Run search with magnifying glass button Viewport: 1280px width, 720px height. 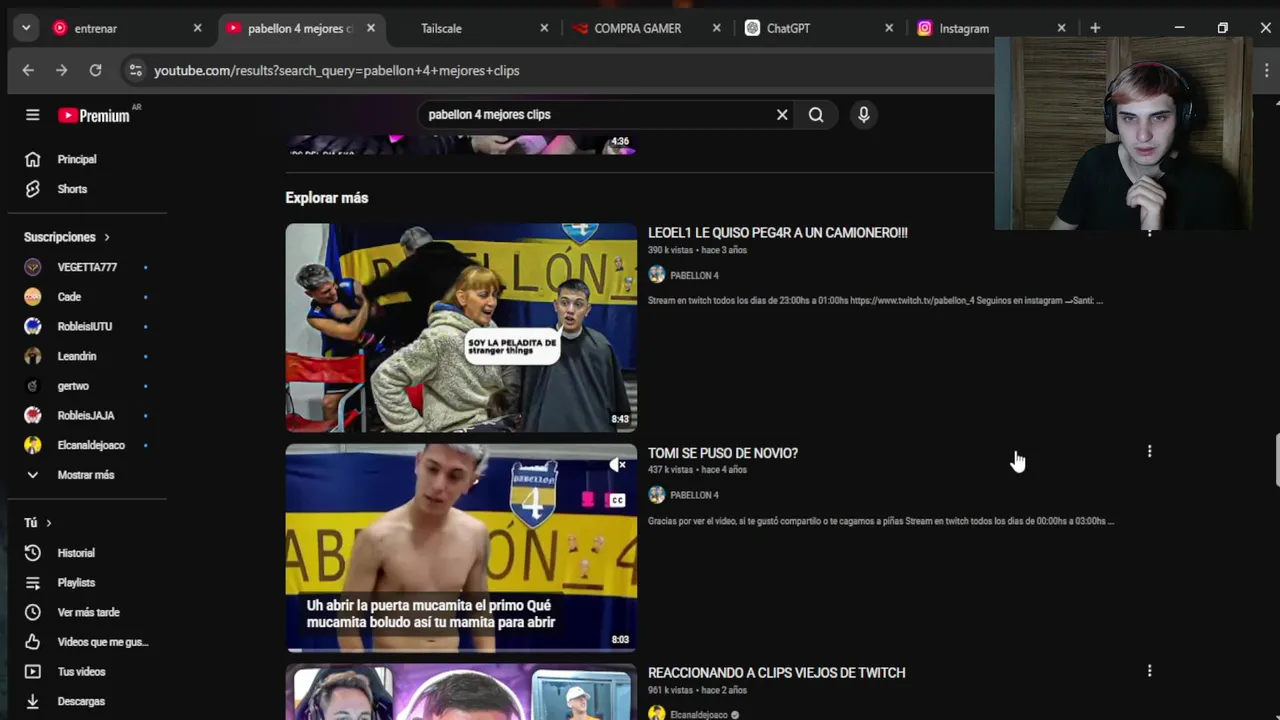(x=816, y=115)
